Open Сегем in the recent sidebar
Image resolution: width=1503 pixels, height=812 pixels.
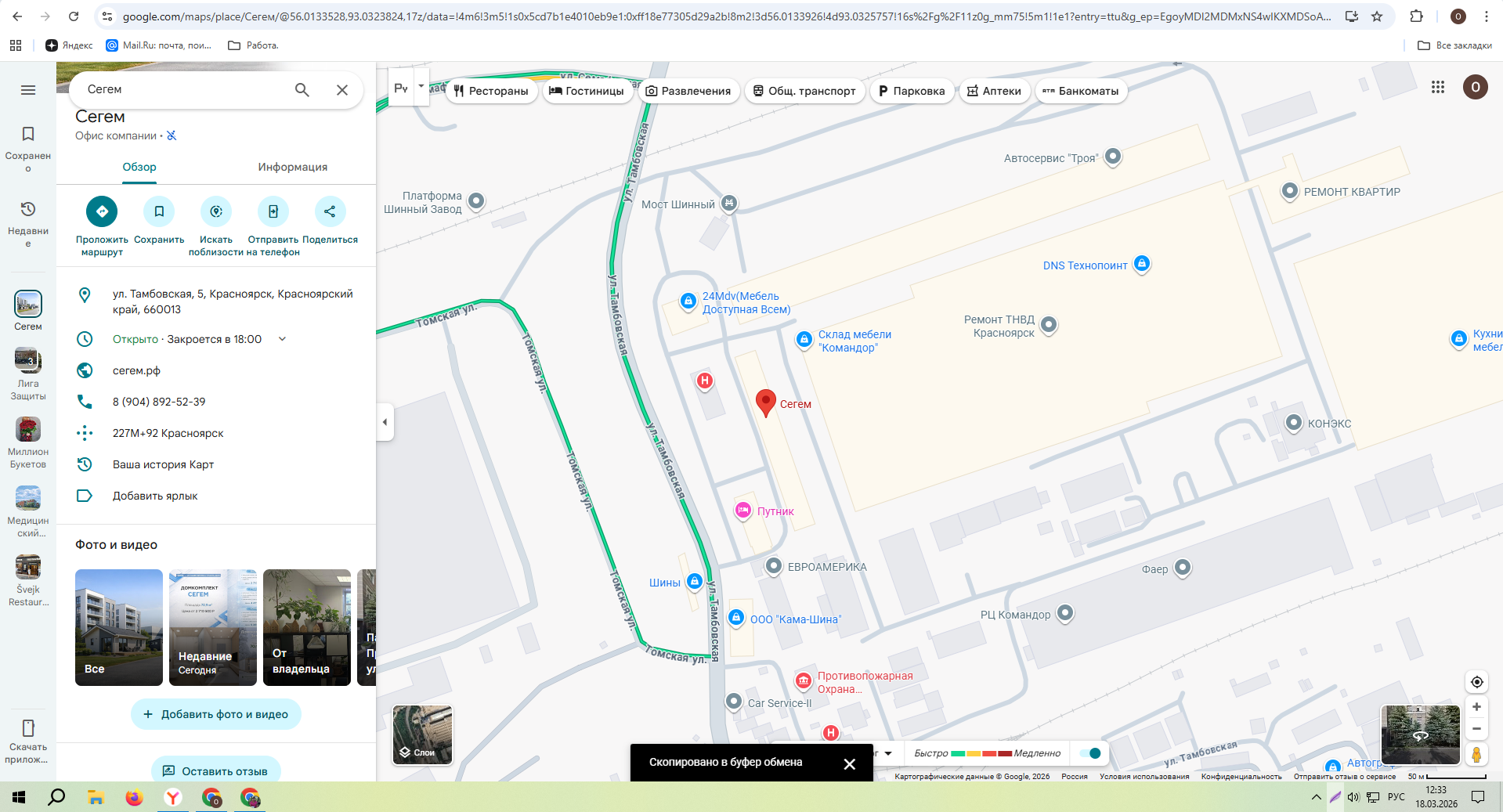click(28, 311)
